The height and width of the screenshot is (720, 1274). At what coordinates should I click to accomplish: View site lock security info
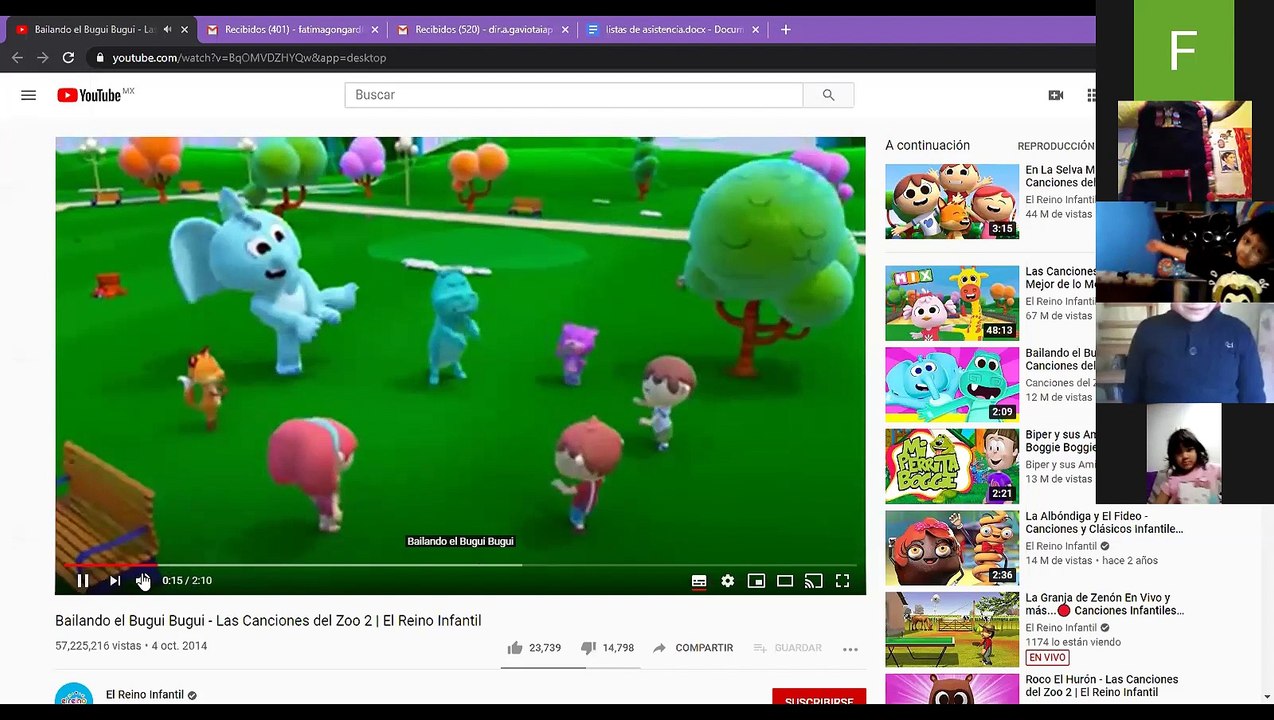pyautogui.click(x=99, y=58)
